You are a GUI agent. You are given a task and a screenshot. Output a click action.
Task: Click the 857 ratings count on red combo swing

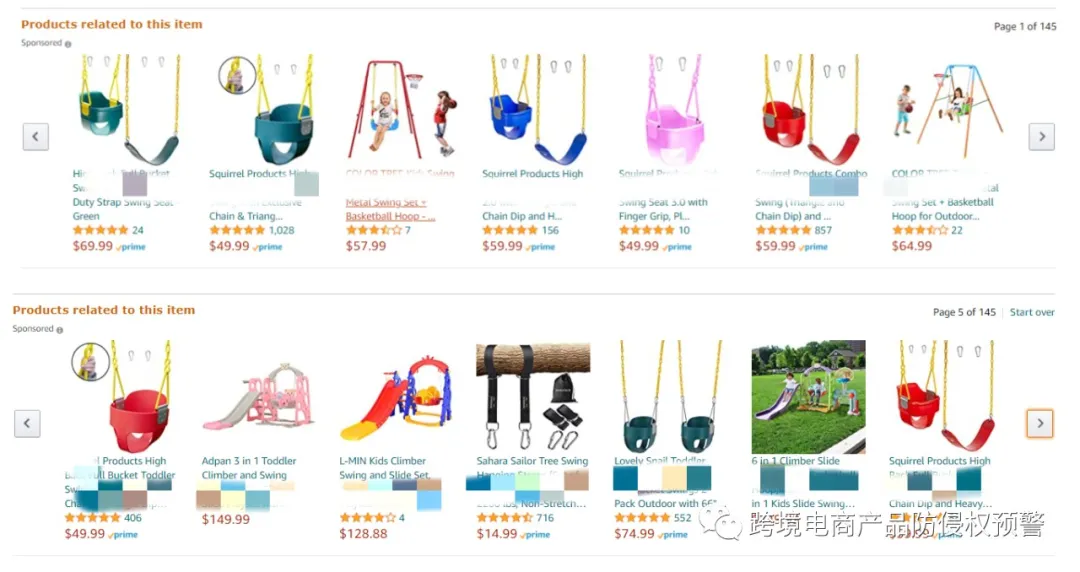(823, 230)
